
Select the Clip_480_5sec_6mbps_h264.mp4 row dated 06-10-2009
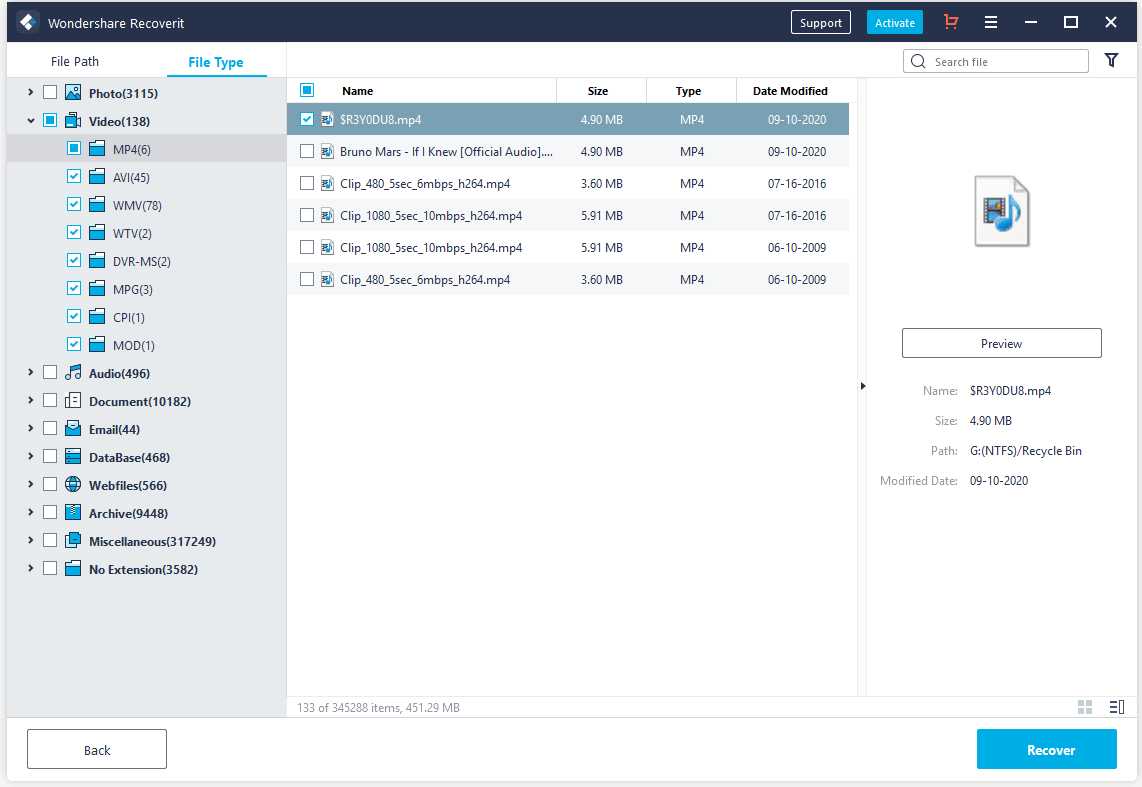568,280
